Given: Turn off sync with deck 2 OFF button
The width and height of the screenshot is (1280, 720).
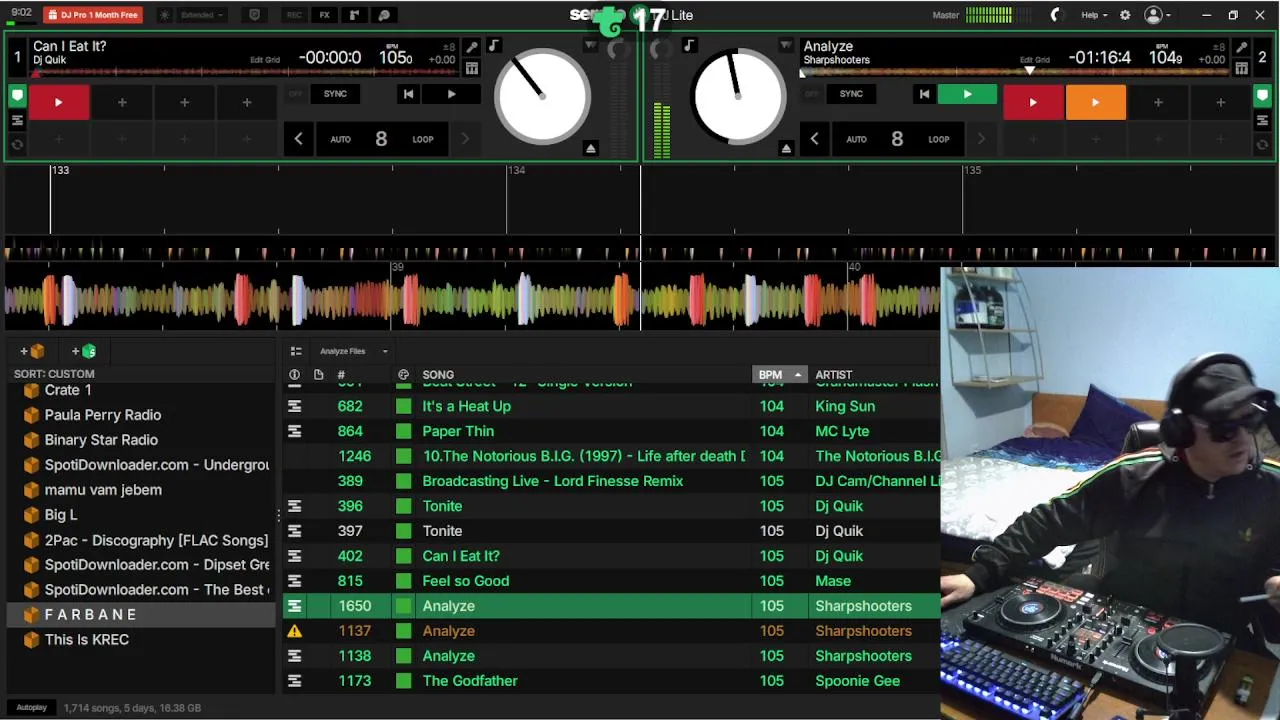Looking at the screenshot, I should point(811,94).
